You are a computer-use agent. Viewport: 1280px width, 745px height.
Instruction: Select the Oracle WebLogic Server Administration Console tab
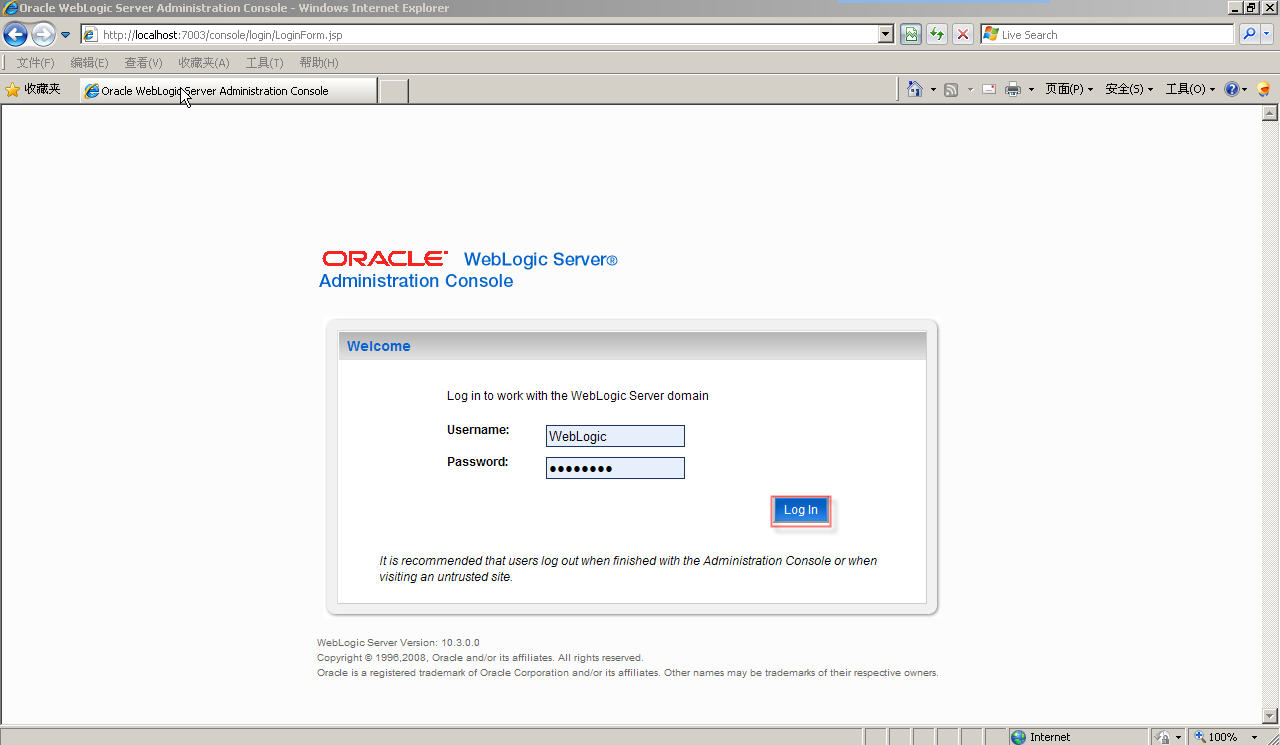(x=228, y=91)
